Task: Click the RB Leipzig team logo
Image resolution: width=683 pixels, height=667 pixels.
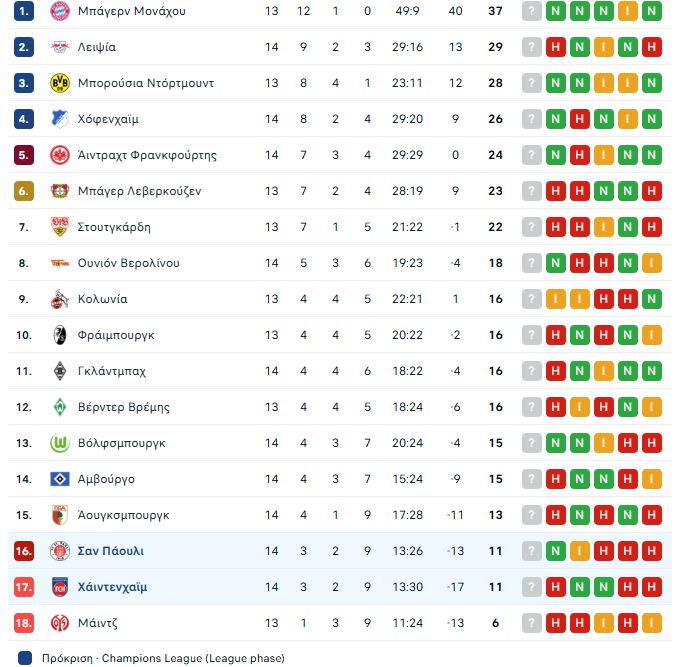Action: pos(59,48)
